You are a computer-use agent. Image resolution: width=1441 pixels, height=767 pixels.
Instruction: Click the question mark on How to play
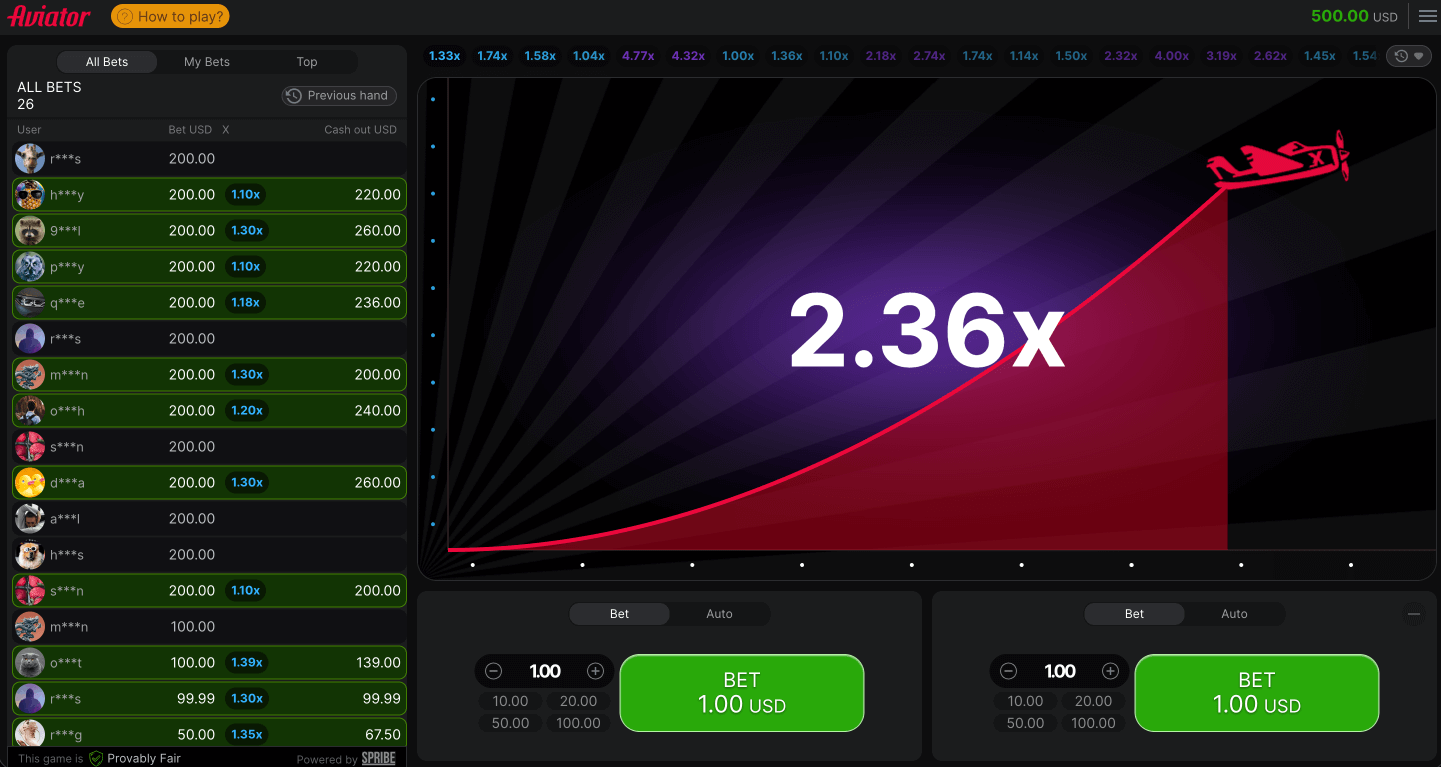125,16
